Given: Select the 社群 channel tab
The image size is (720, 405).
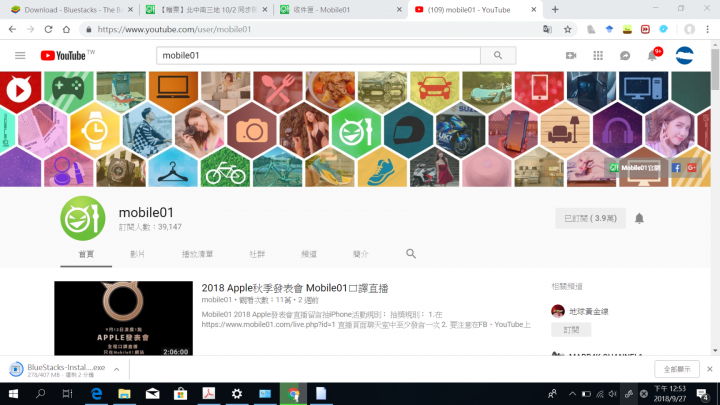Looking at the screenshot, I should click(257, 254).
